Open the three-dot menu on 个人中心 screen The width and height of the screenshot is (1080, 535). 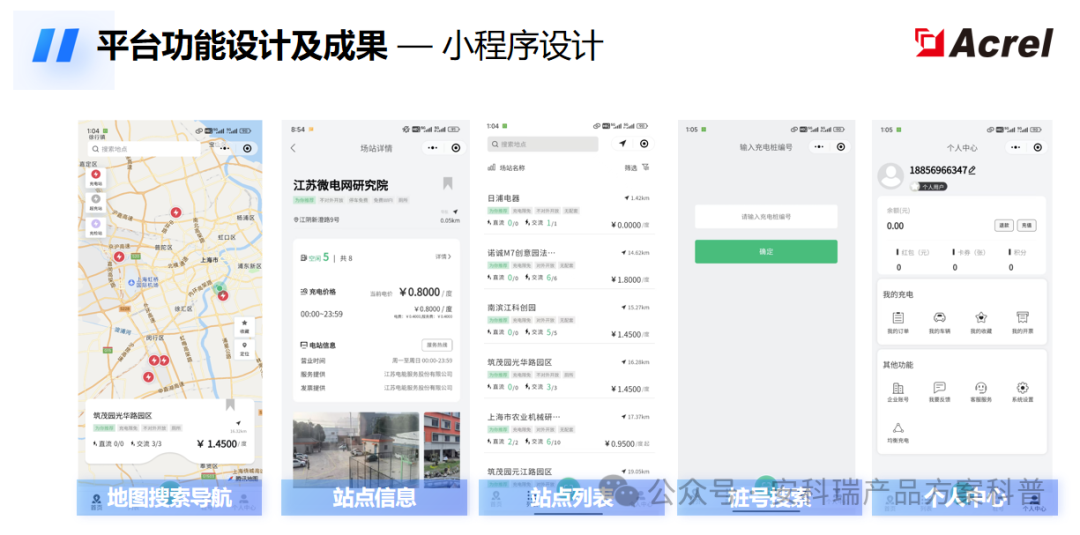point(1015,147)
